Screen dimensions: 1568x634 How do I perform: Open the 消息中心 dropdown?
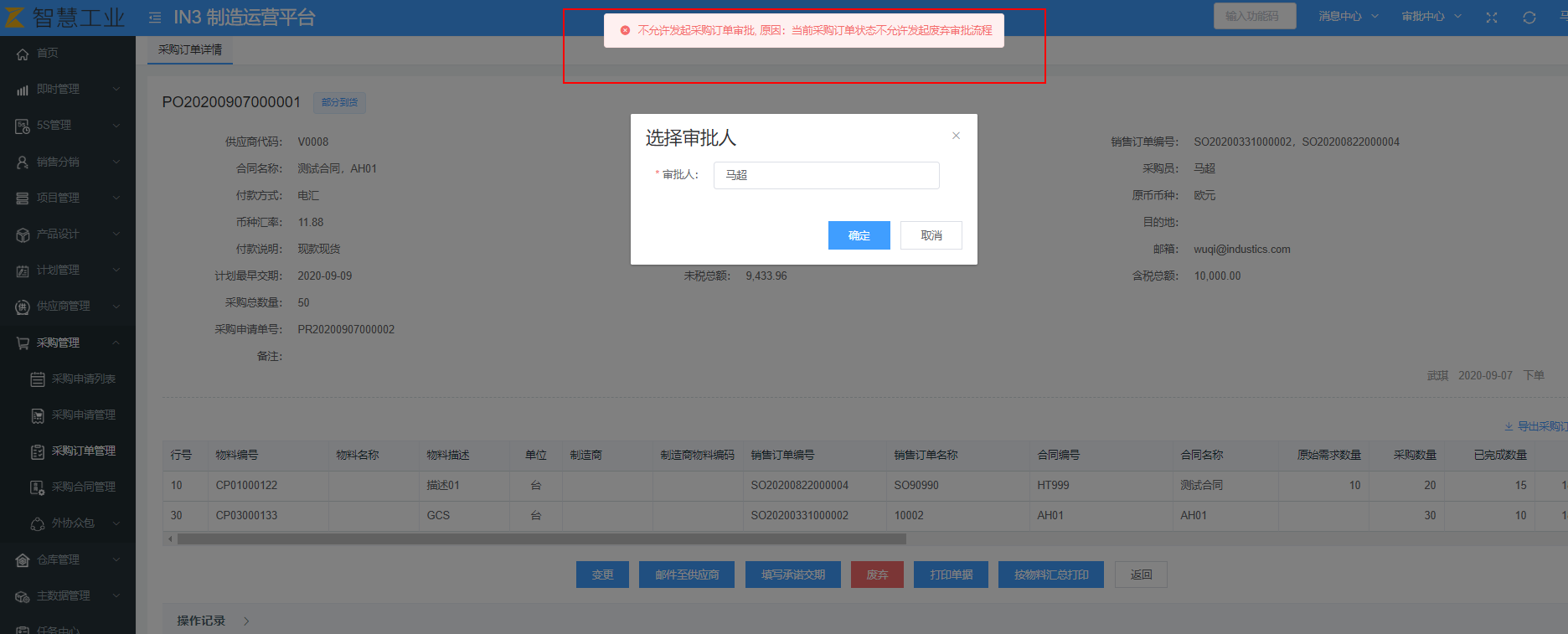coord(1347,17)
